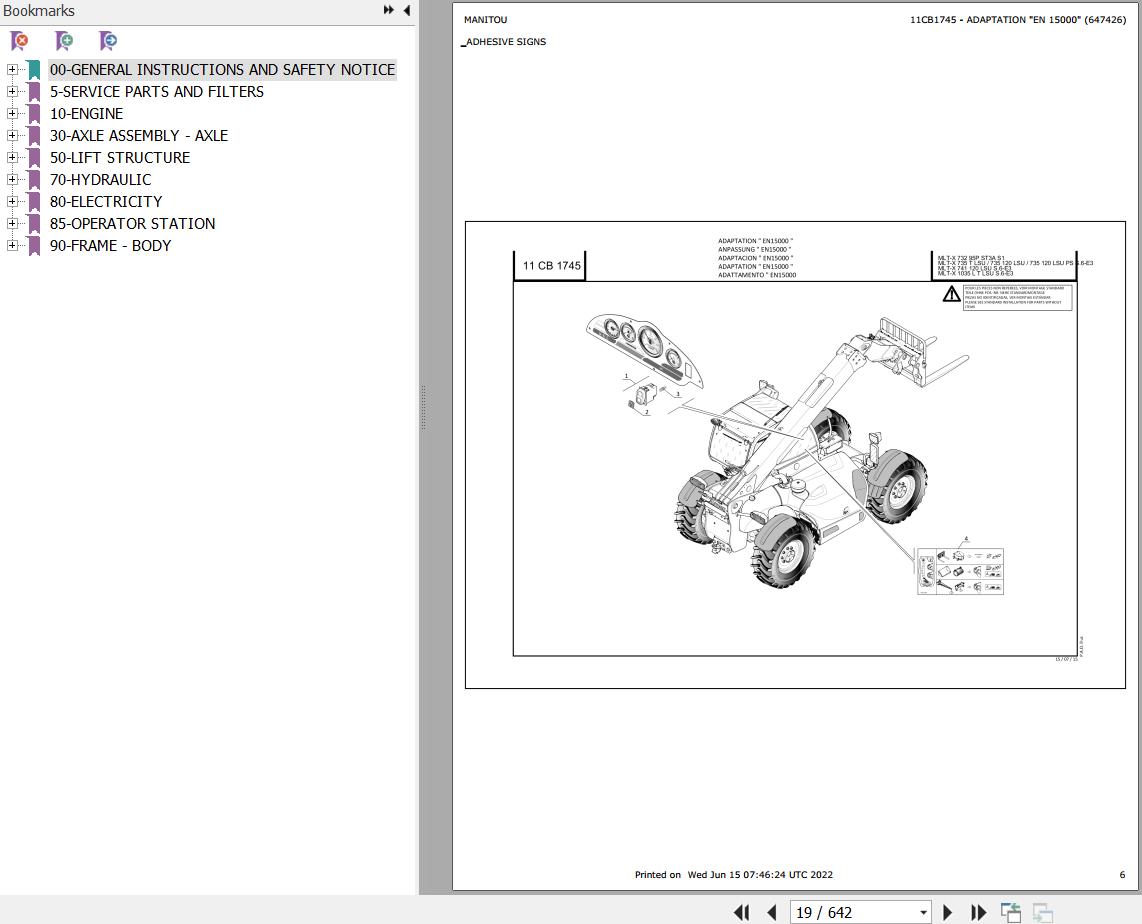Open the 5-SERVICE PARTS AND FILTERS bookmark
Screen dimensions: 1142x924
(x=157, y=92)
